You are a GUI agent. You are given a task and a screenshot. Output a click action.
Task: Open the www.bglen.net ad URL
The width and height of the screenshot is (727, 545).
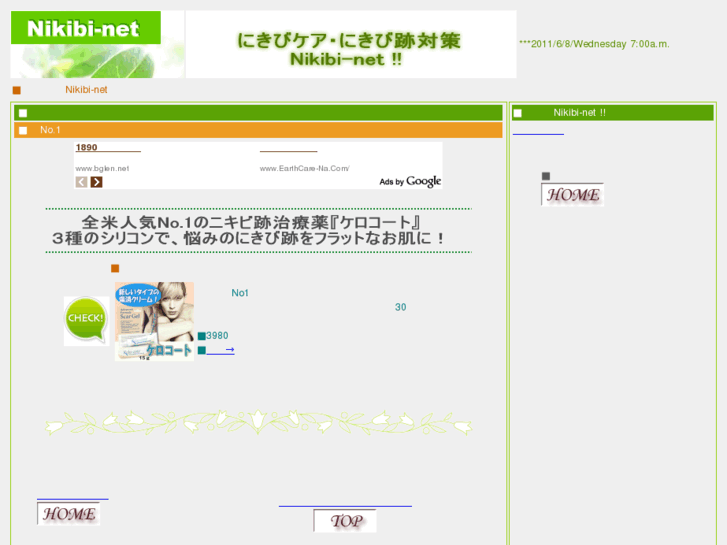coord(102,168)
